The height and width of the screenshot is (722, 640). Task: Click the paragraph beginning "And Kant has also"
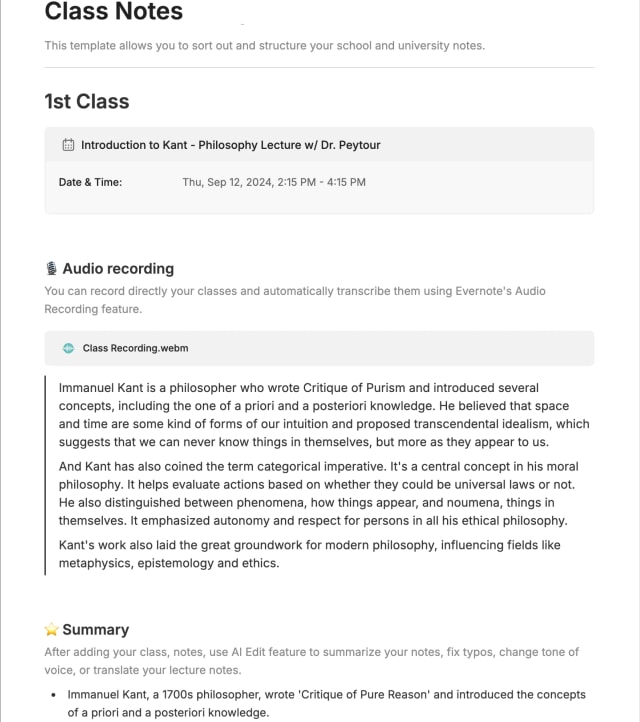click(x=320, y=493)
